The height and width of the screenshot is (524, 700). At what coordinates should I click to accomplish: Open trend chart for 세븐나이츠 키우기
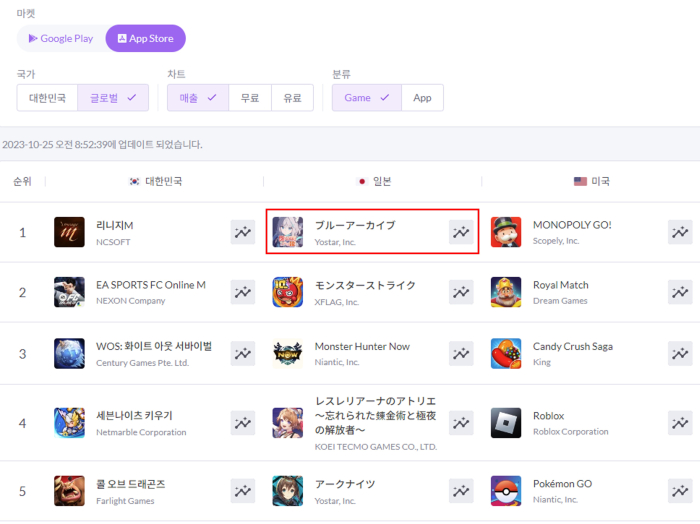point(243,423)
